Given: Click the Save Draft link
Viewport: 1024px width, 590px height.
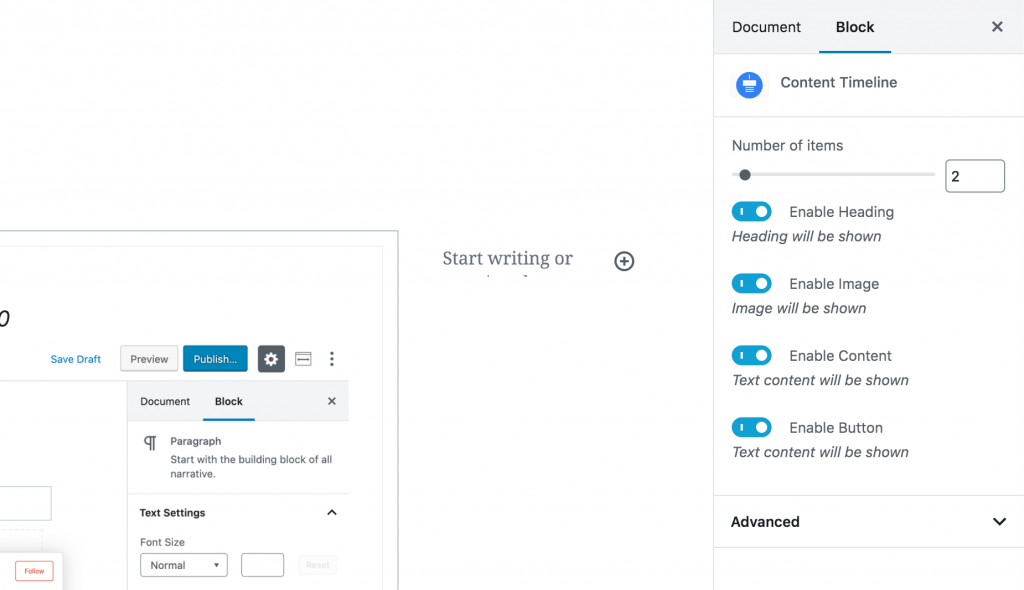Looking at the screenshot, I should [x=76, y=359].
